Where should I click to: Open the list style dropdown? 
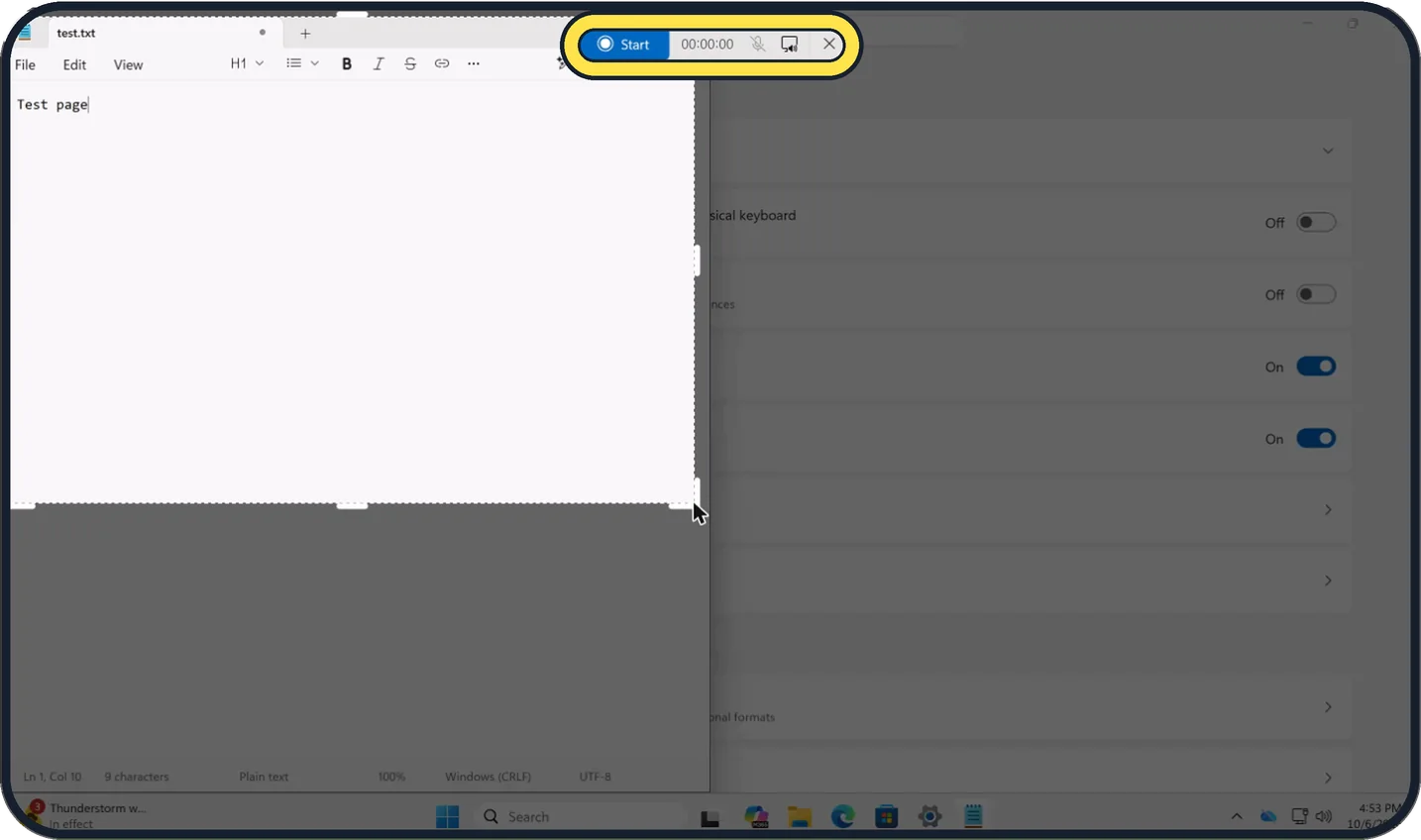[x=302, y=63]
